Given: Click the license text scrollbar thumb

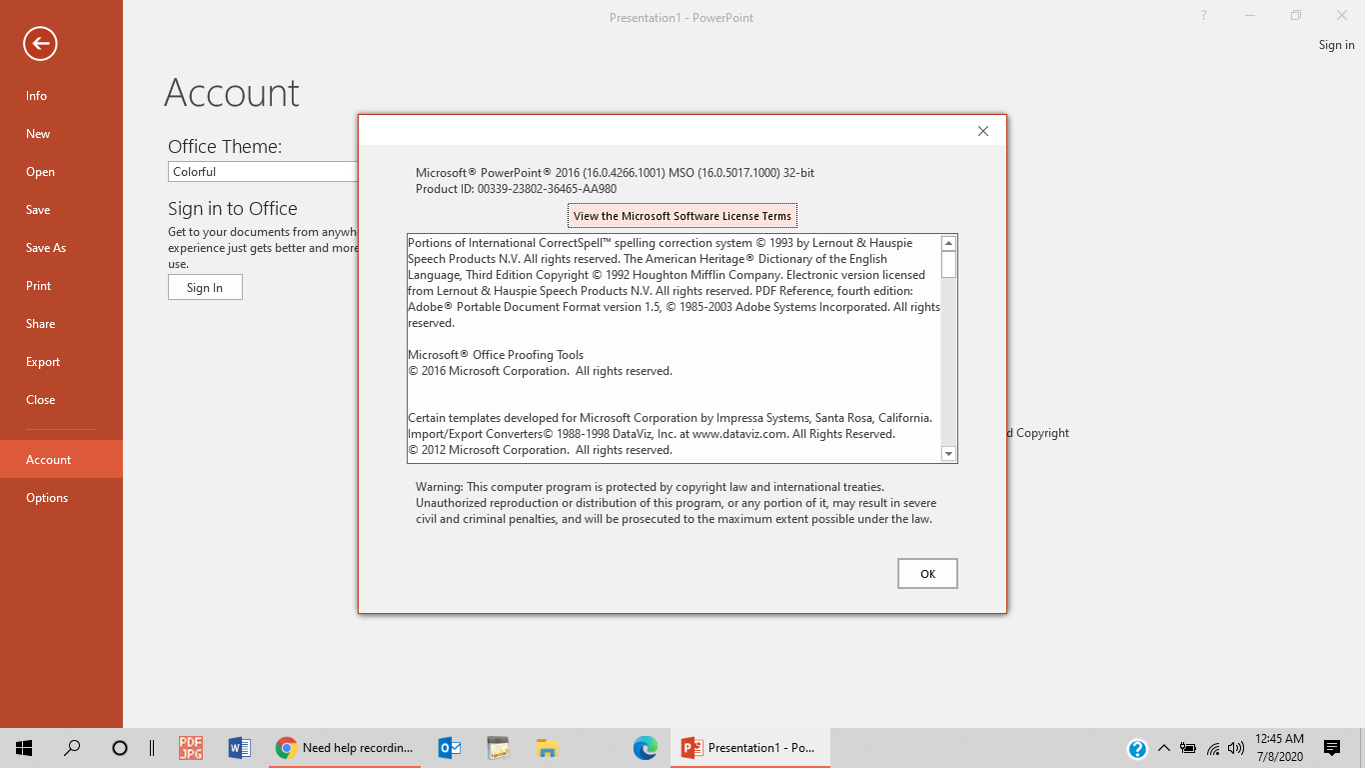Looking at the screenshot, I should click(x=949, y=264).
